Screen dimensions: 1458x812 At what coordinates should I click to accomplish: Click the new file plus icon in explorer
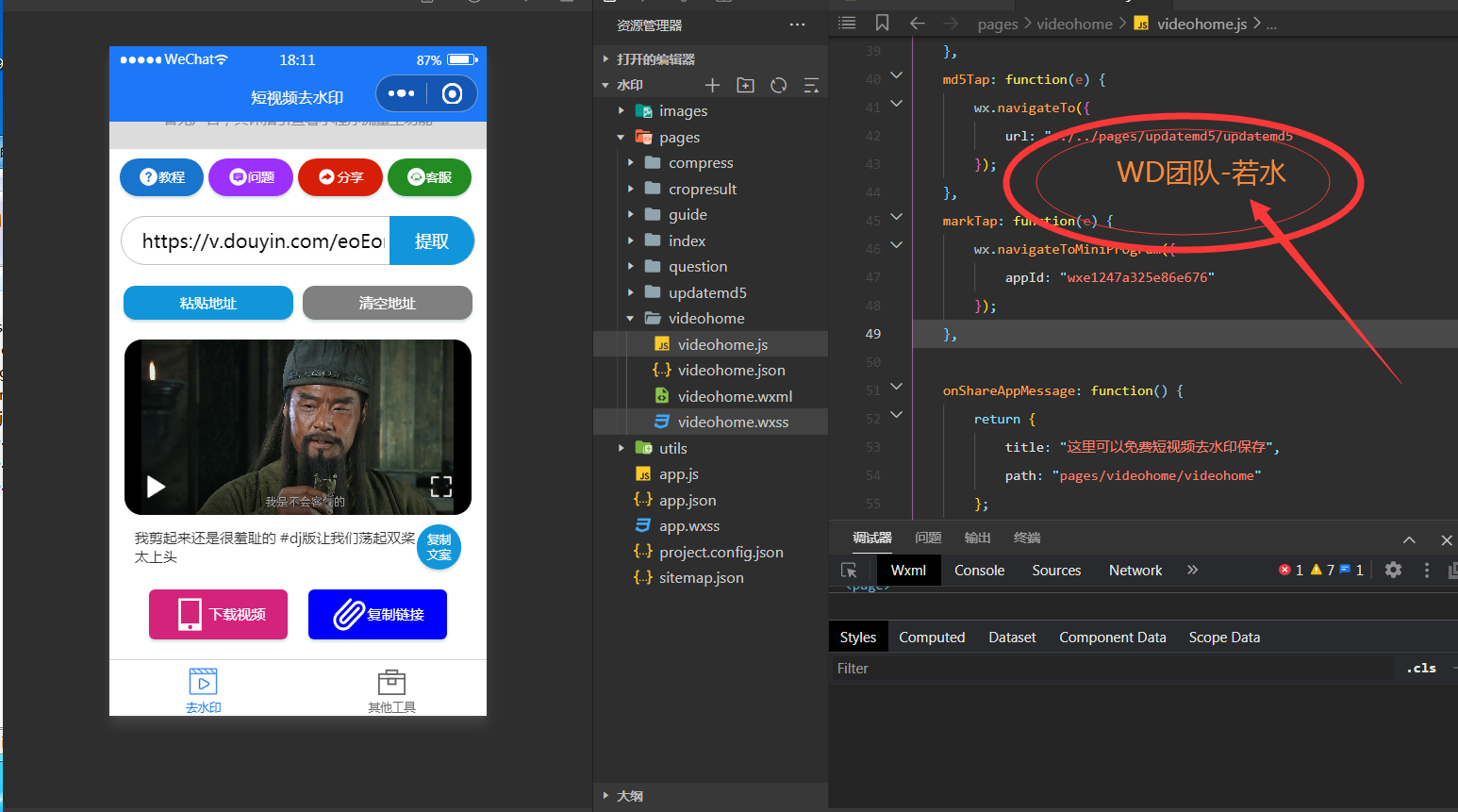pos(712,85)
